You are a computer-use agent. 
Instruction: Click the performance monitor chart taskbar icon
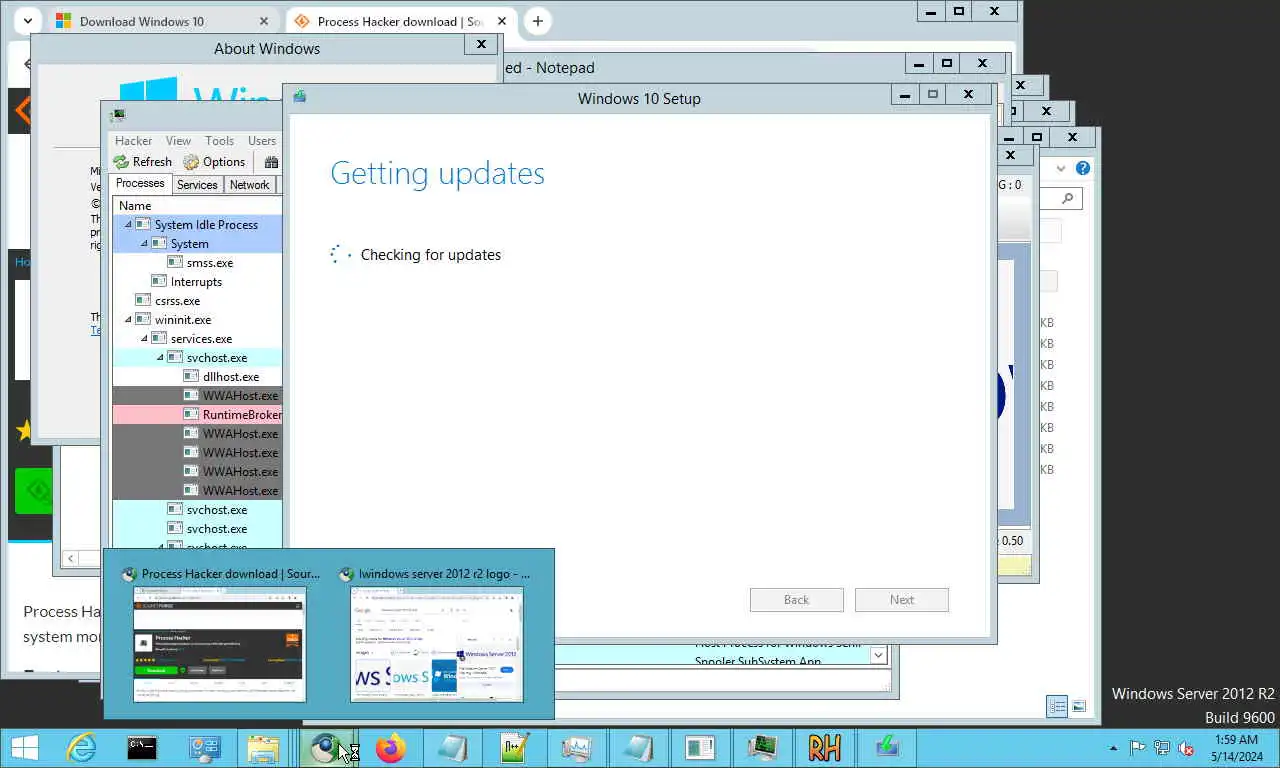coord(577,748)
